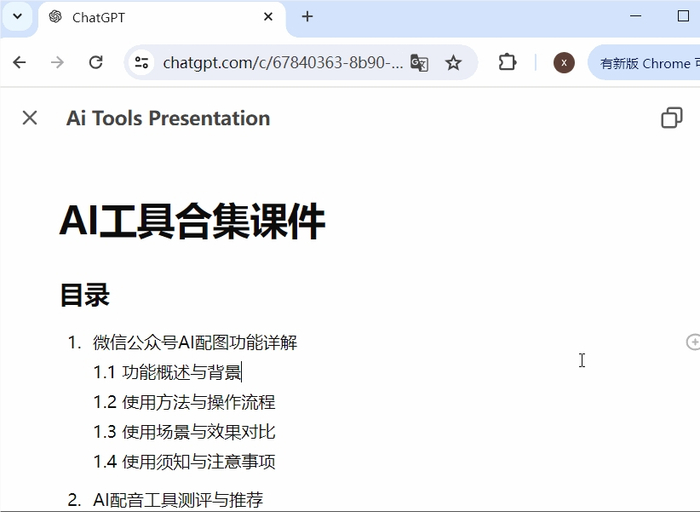The width and height of the screenshot is (700, 512).
Task: Open a new browser tab
Action: (307, 17)
